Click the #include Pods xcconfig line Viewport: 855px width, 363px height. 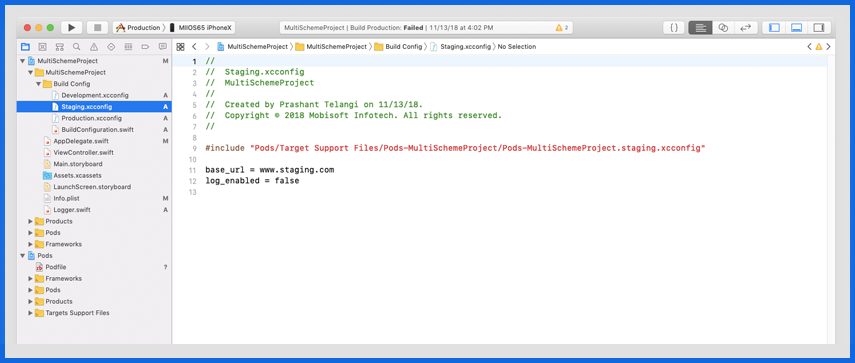point(455,148)
